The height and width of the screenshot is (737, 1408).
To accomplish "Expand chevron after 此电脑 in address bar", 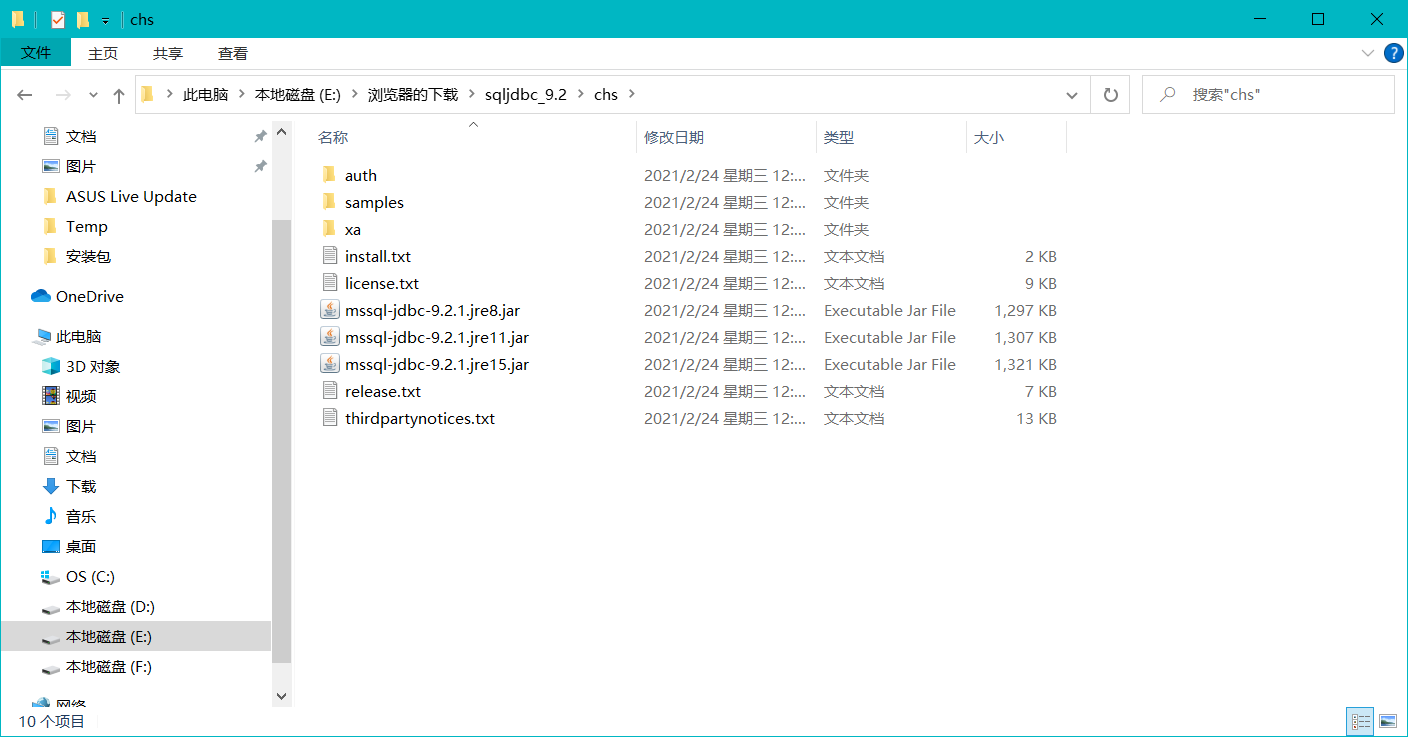I will click(x=242, y=95).
